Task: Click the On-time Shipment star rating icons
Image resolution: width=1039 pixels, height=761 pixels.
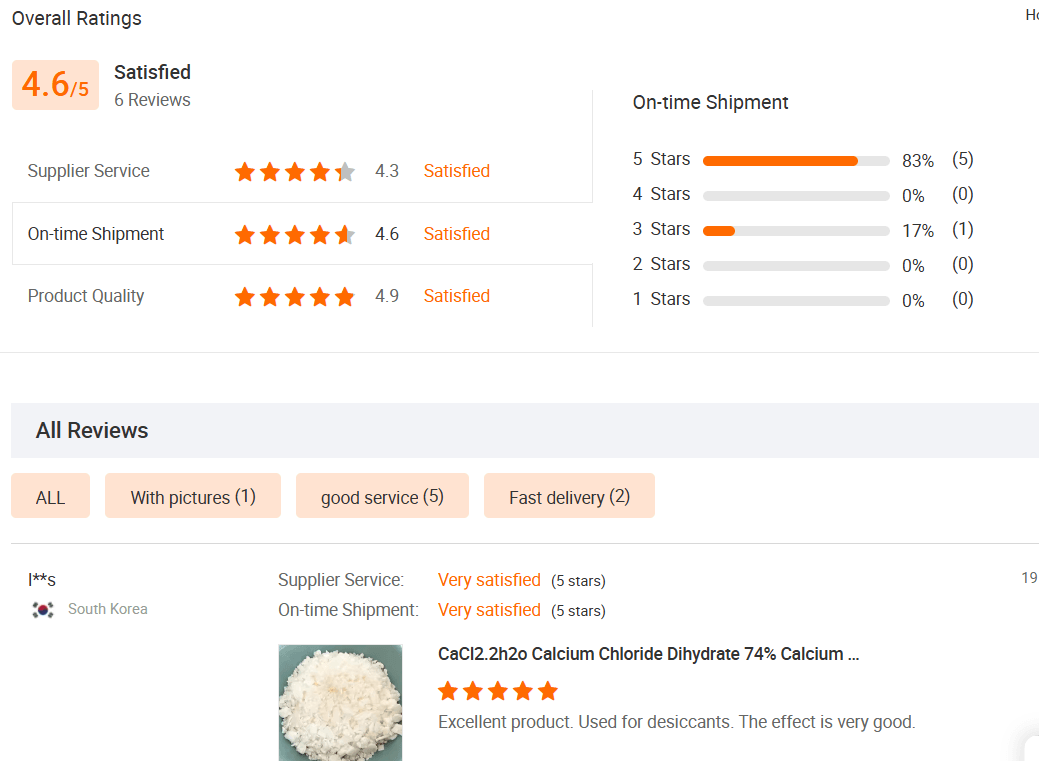Action: tap(294, 235)
